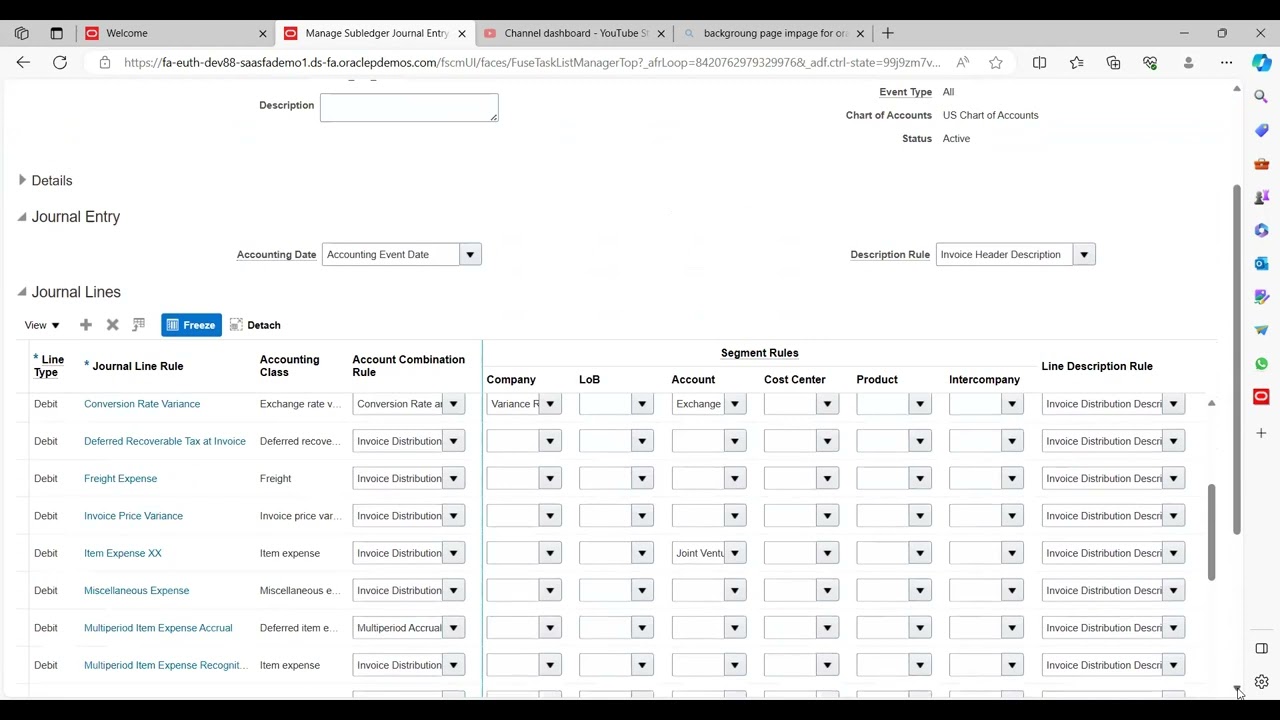This screenshot has width=1280, height=720.
Task: Collapse the Journal Lines section
Action: pos(22,291)
